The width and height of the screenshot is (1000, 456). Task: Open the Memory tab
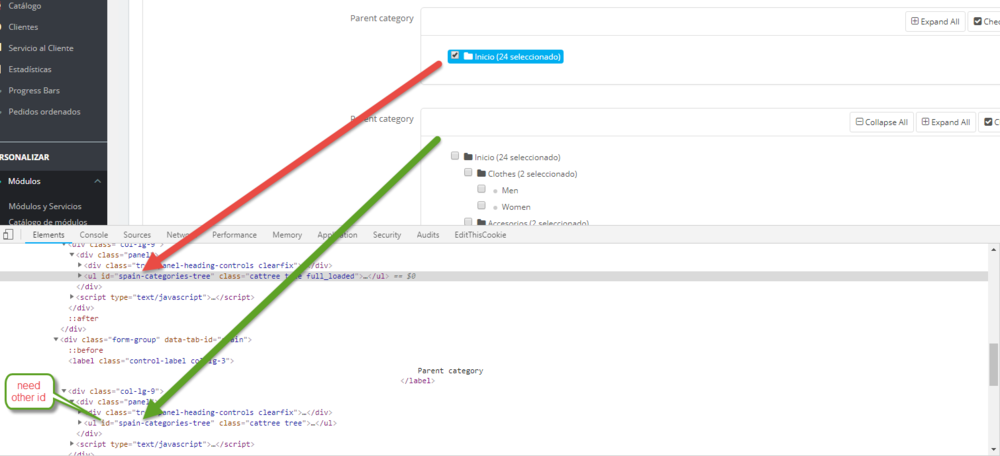click(x=287, y=235)
